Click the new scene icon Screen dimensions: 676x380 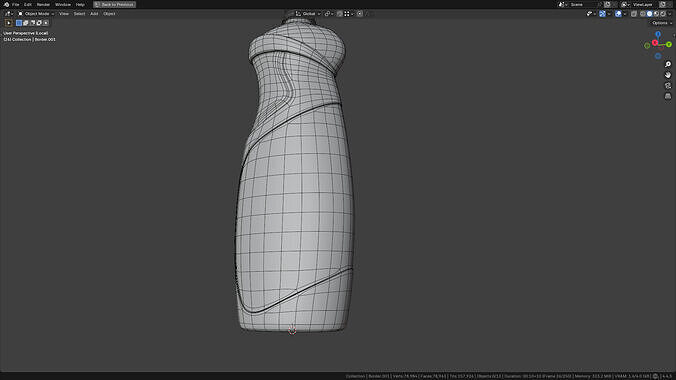(607, 4)
